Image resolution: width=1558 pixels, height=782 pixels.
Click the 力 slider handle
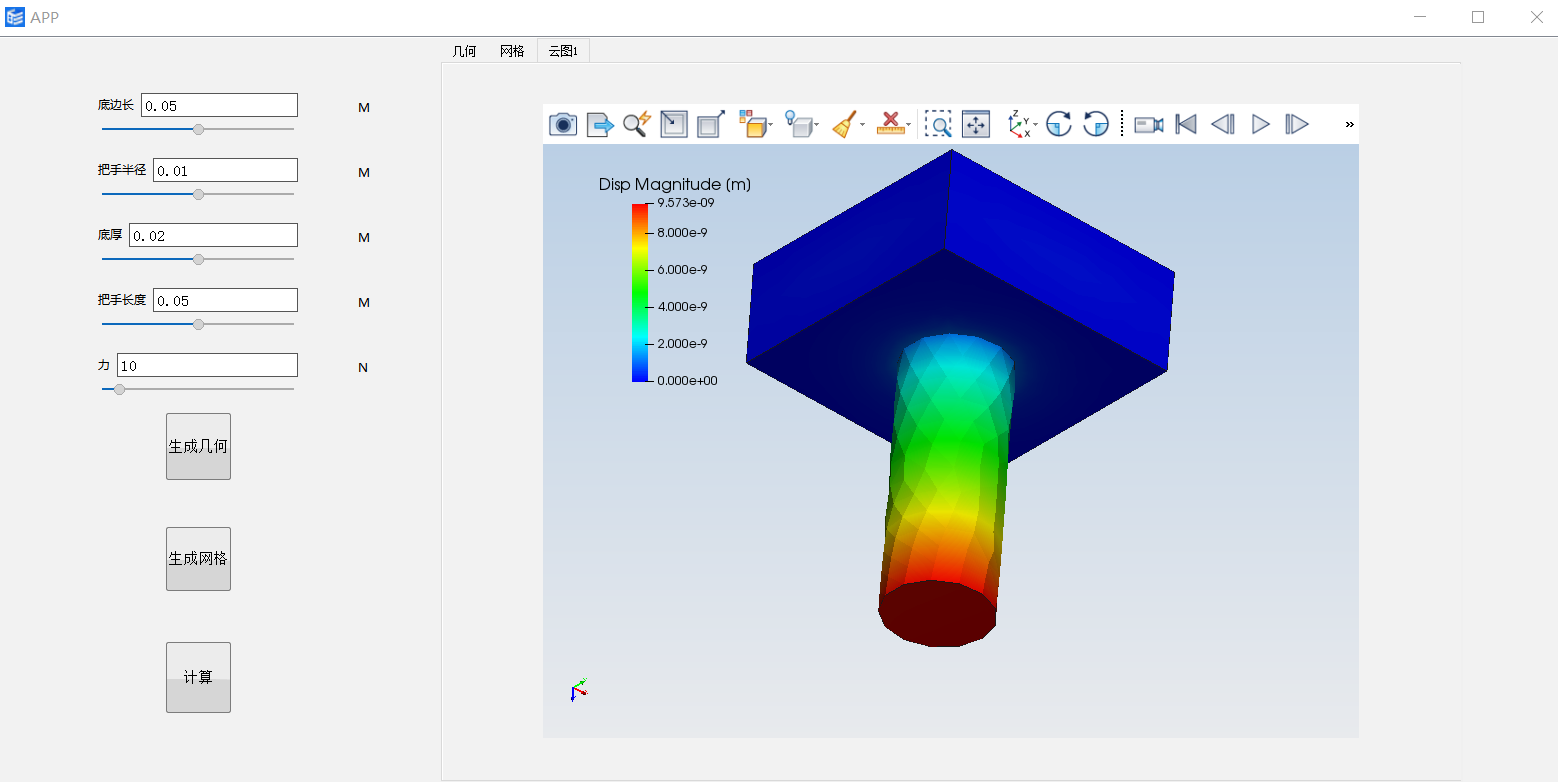point(120,389)
